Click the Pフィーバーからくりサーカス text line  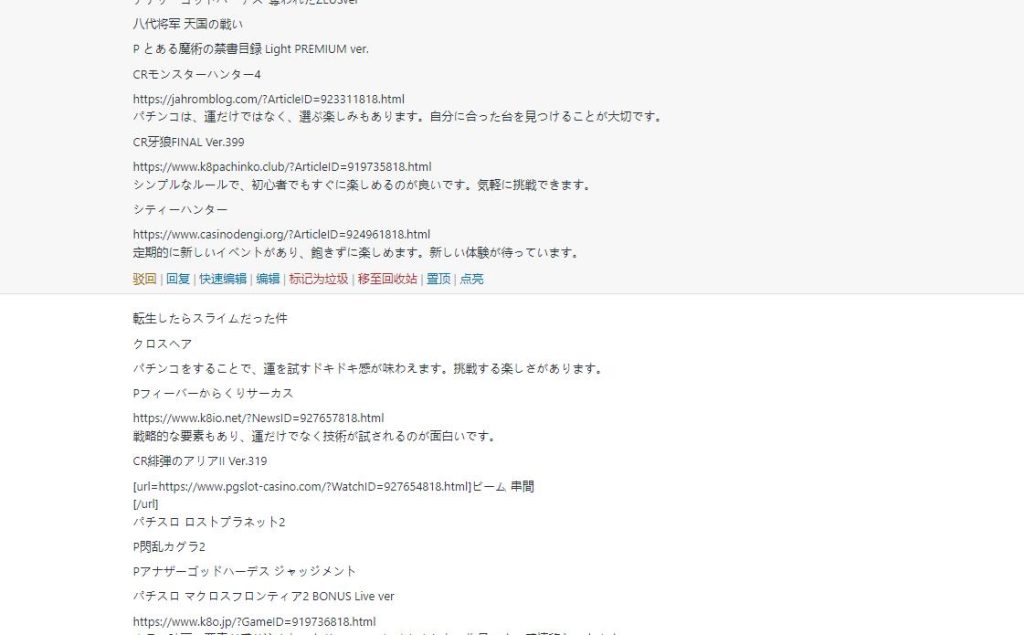pyautogui.click(x=213, y=393)
